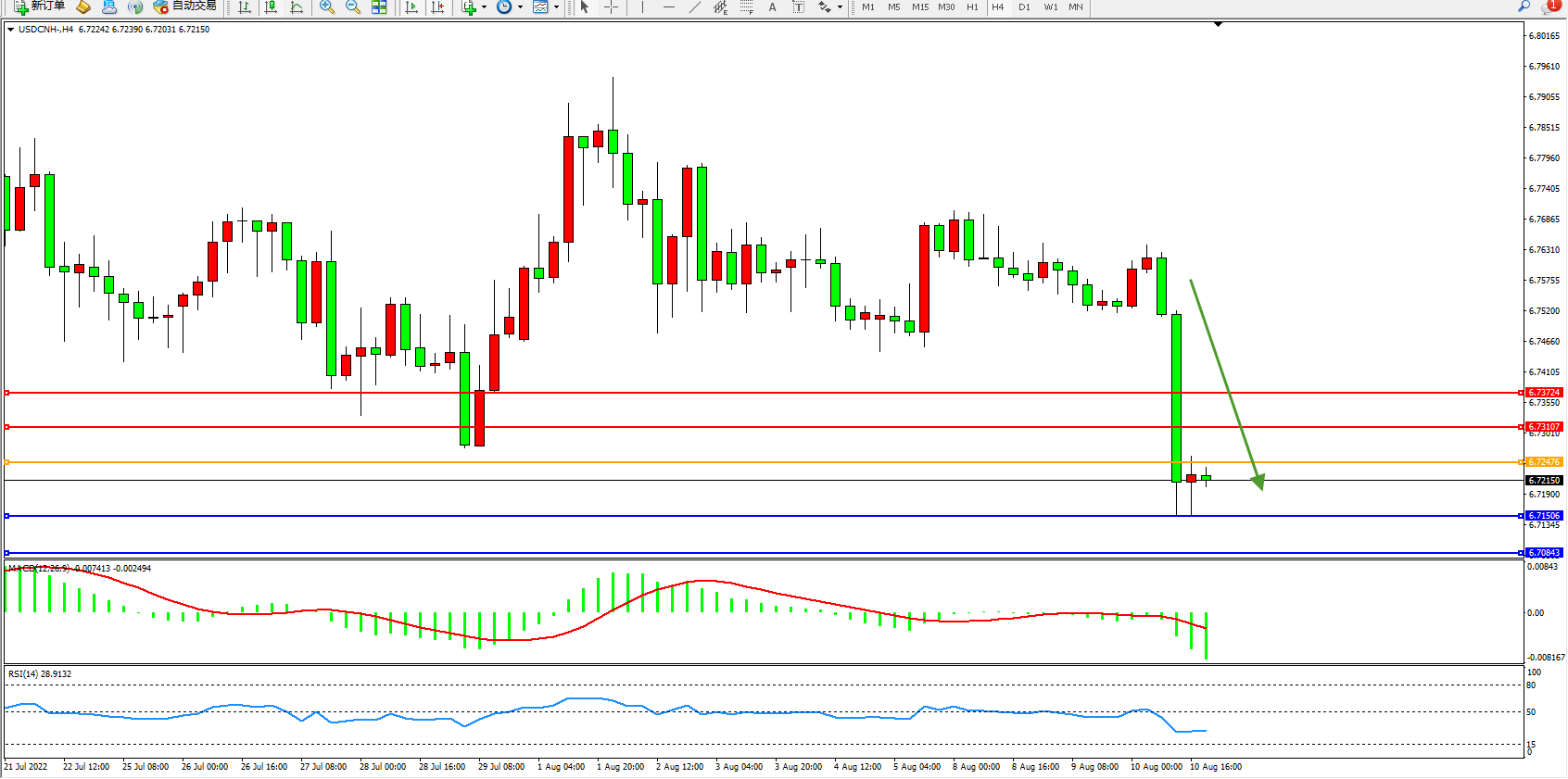Viewport: 1568px width, 779px height.
Task: Click the New Order (新订单) button
Action: 39,6
